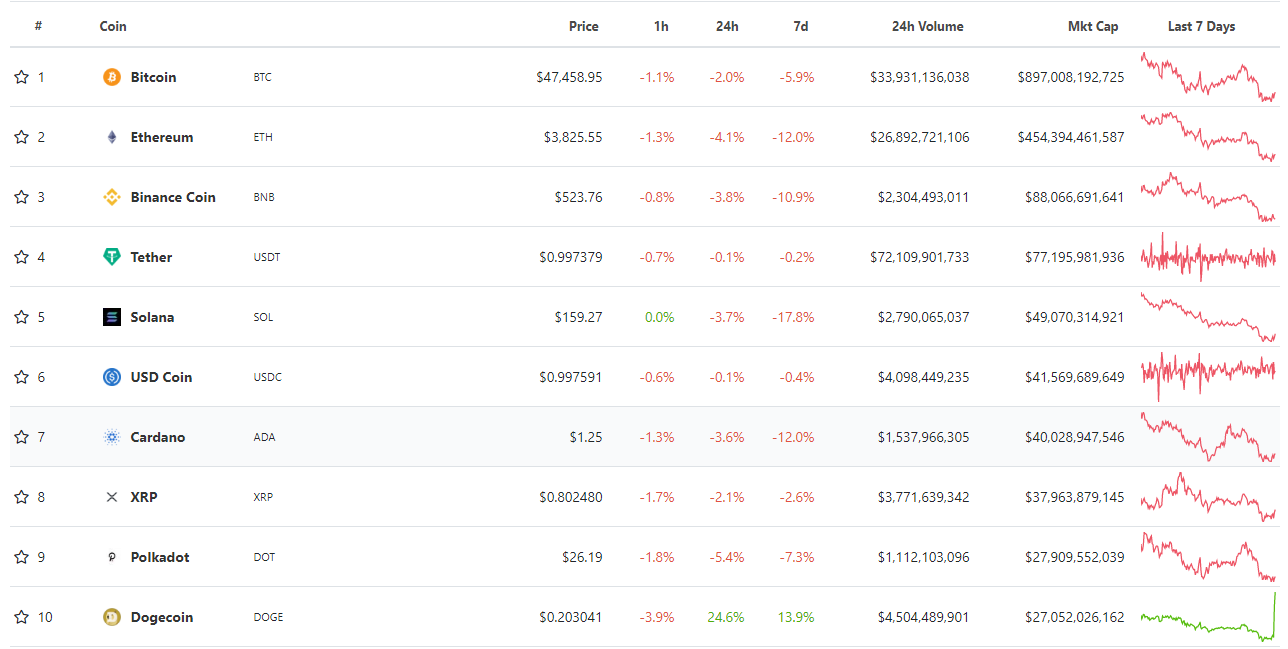Open USD Coin's 7-day sparkline
Viewport: 1288px width, 649px height.
click(x=1208, y=377)
